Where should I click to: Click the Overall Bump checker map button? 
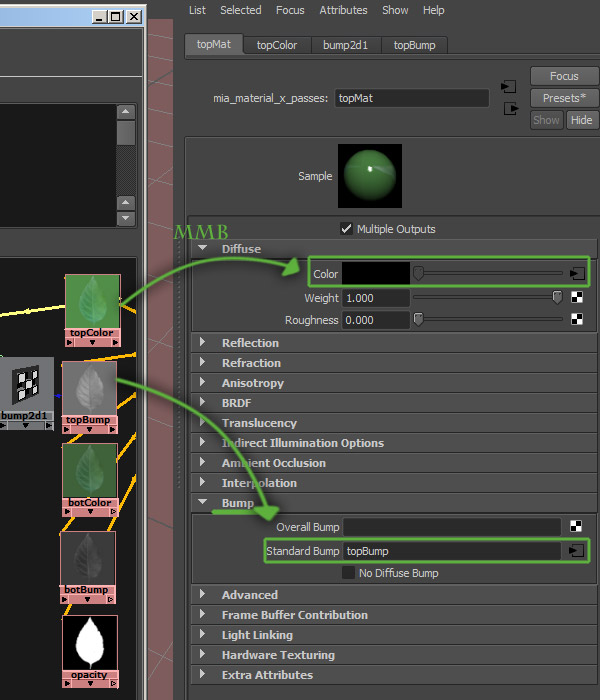(x=576, y=526)
